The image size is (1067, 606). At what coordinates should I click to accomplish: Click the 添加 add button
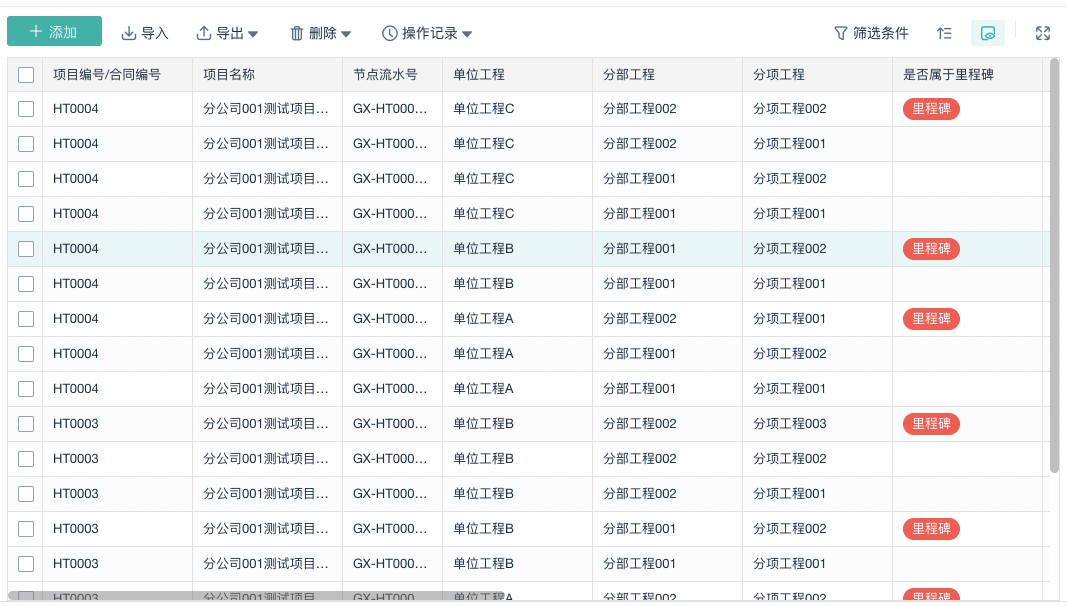(x=54, y=31)
